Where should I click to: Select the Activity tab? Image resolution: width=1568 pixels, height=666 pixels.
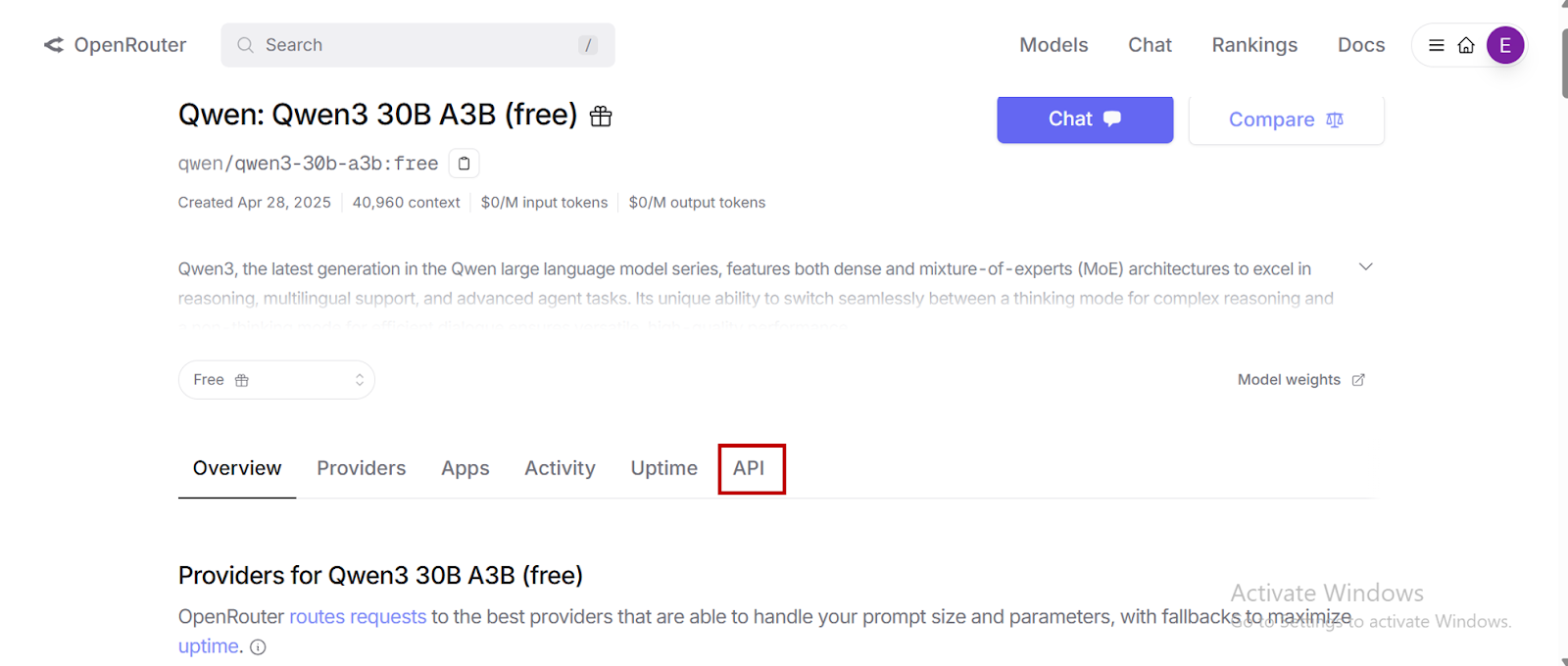560,468
